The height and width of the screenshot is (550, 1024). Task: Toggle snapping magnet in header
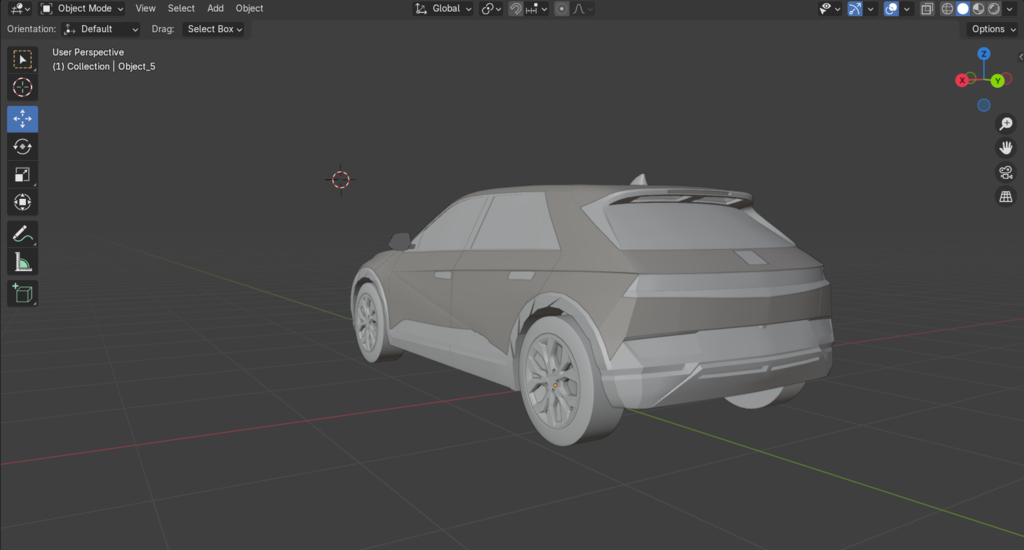pyautogui.click(x=515, y=9)
